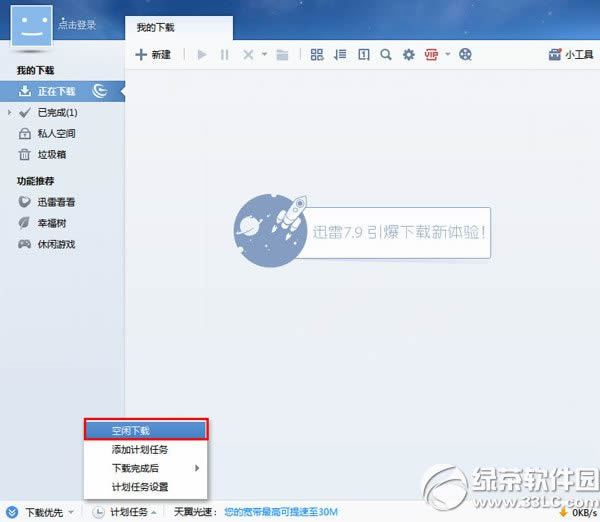Image resolution: width=600 pixels, height=522 pixels.
Task: Open the download folder icon
Action: tap(282, 55)
